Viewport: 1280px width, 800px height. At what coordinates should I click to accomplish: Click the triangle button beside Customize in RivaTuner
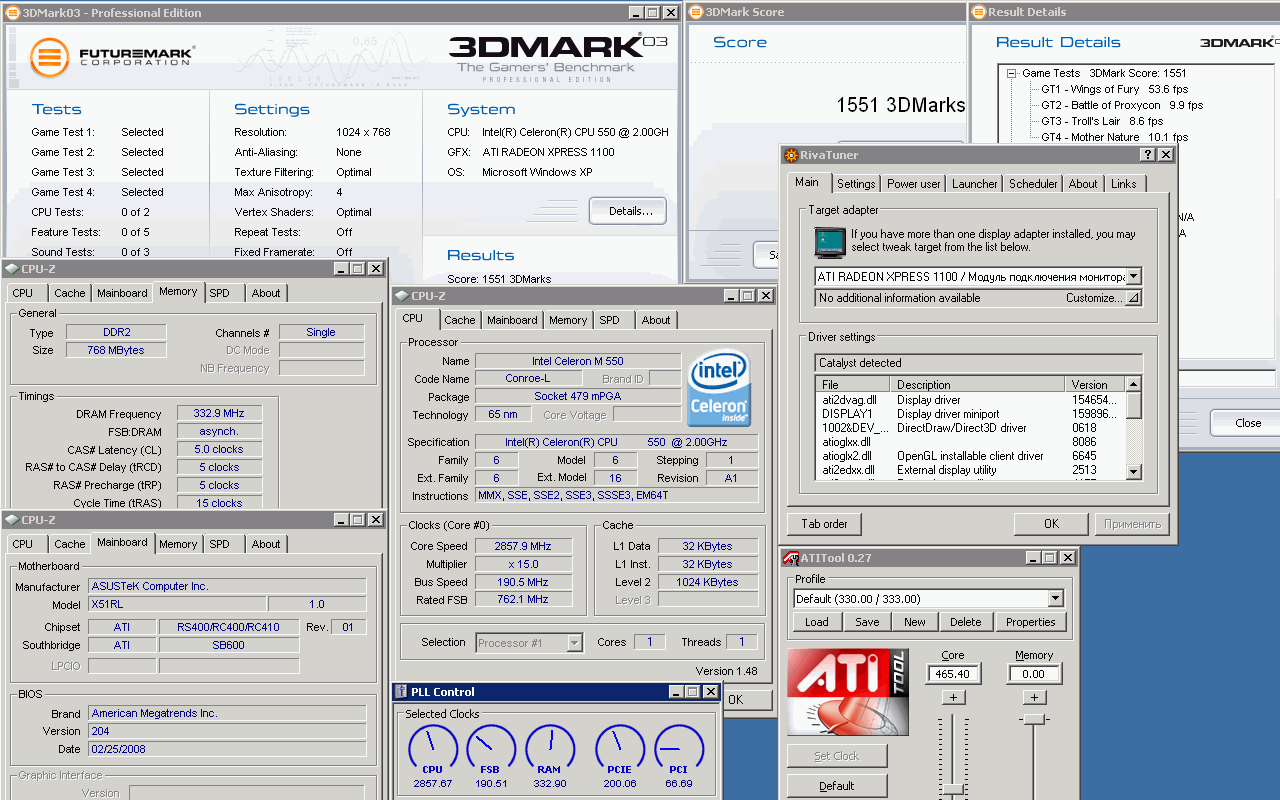(x=1133, y=298)
